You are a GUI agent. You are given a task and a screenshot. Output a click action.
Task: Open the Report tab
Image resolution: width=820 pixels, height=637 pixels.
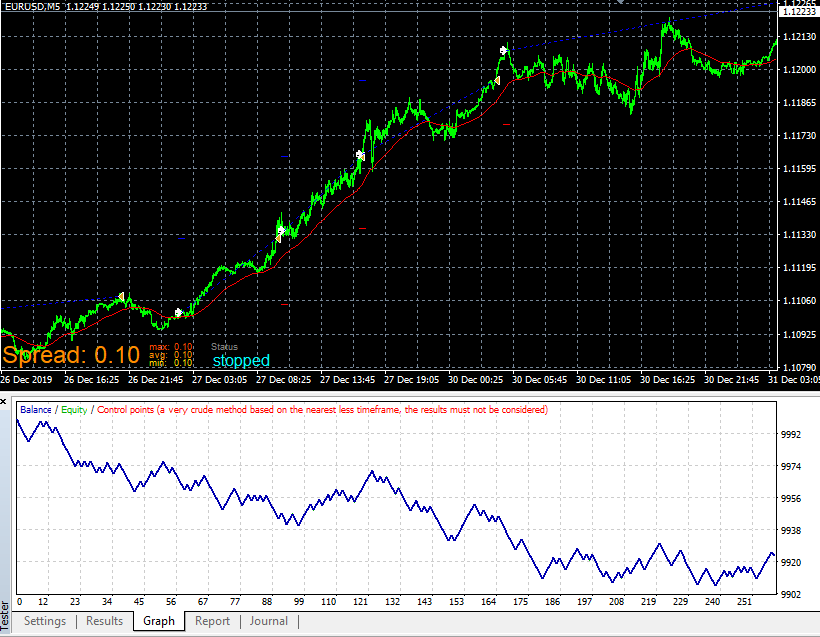click(212, 621)
